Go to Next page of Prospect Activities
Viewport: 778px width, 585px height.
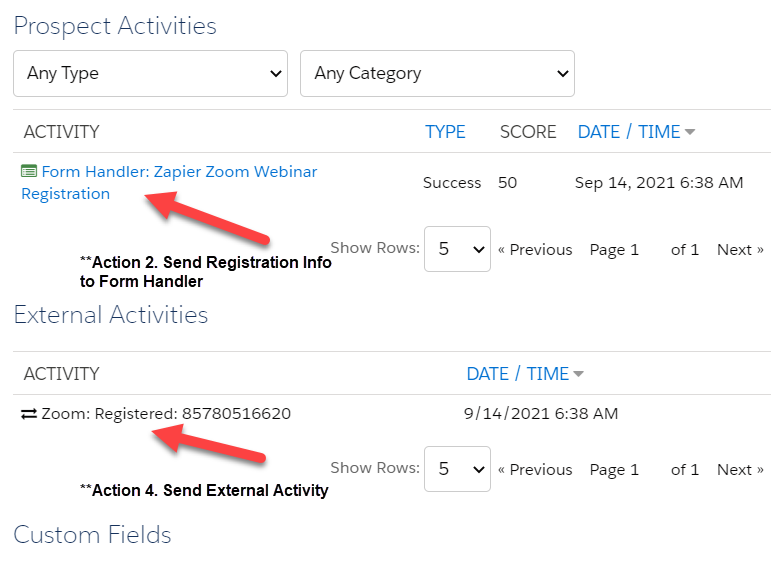click(740, 250)
